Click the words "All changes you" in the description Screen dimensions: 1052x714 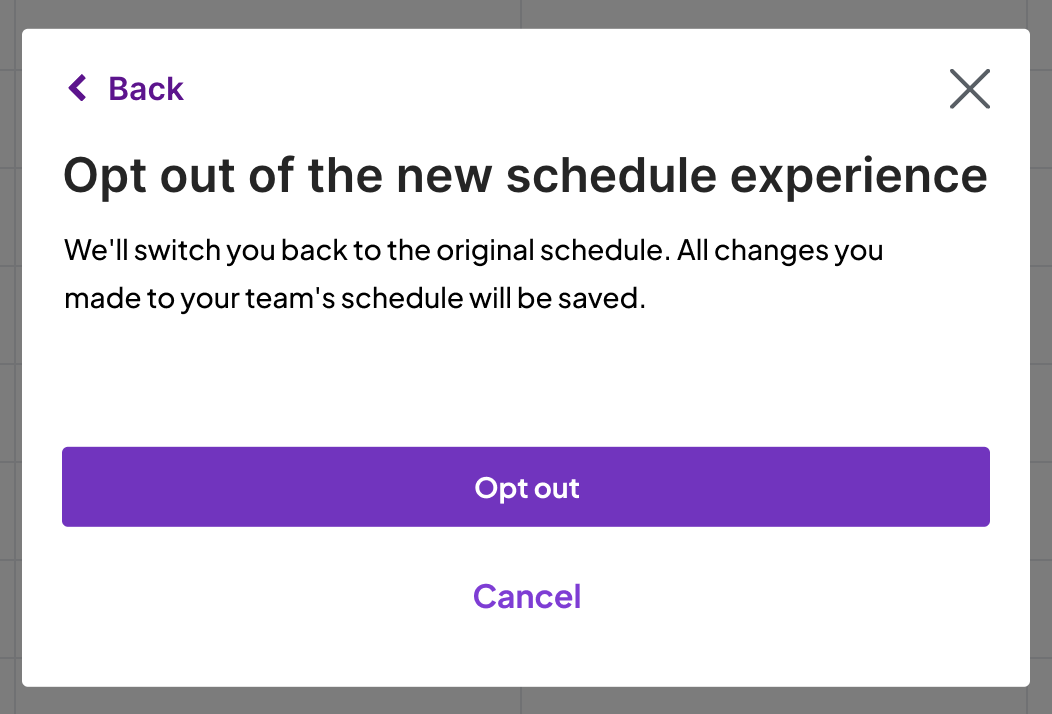tap(780, 249)
